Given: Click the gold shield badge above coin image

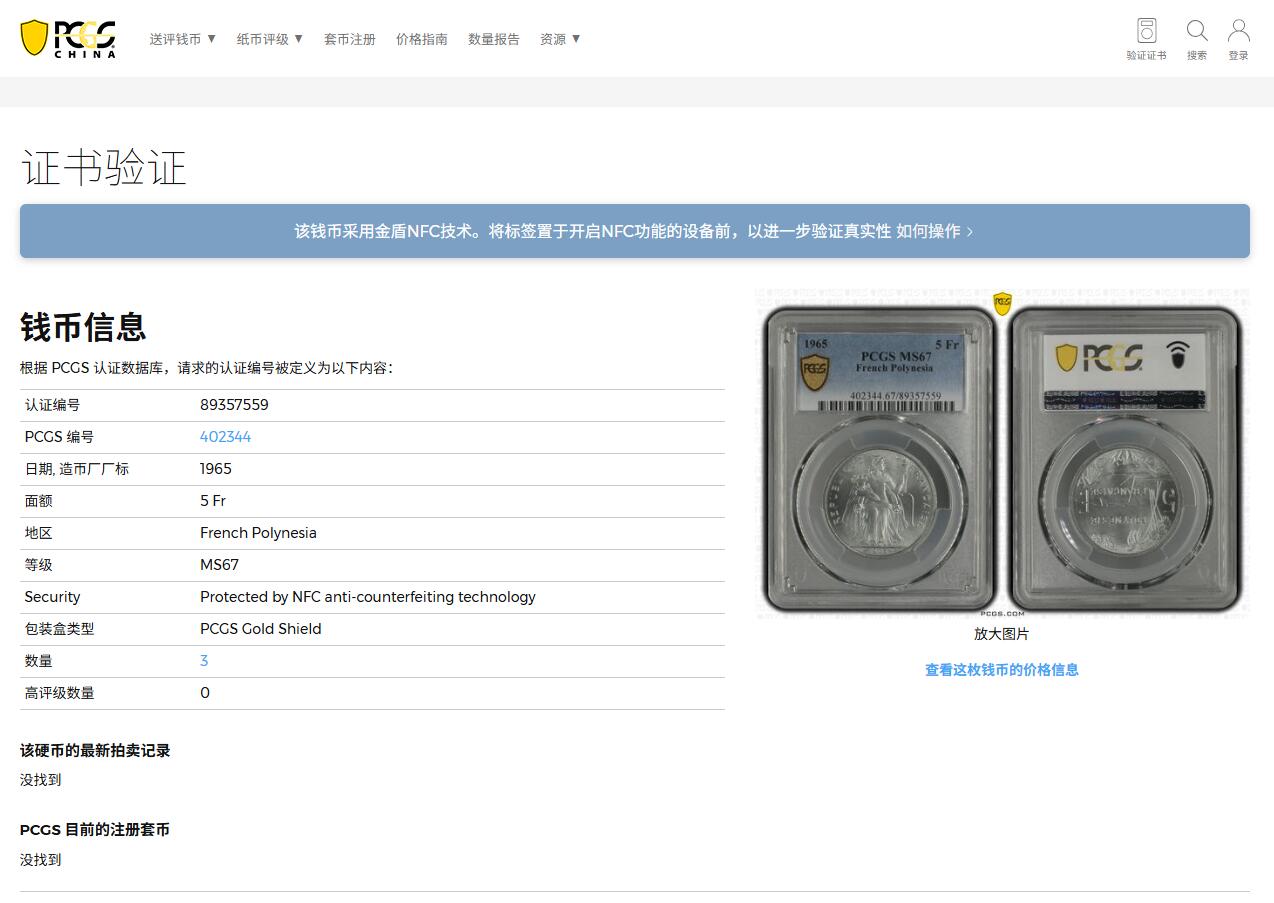Looking at the screenshot, I should 1002,303.
